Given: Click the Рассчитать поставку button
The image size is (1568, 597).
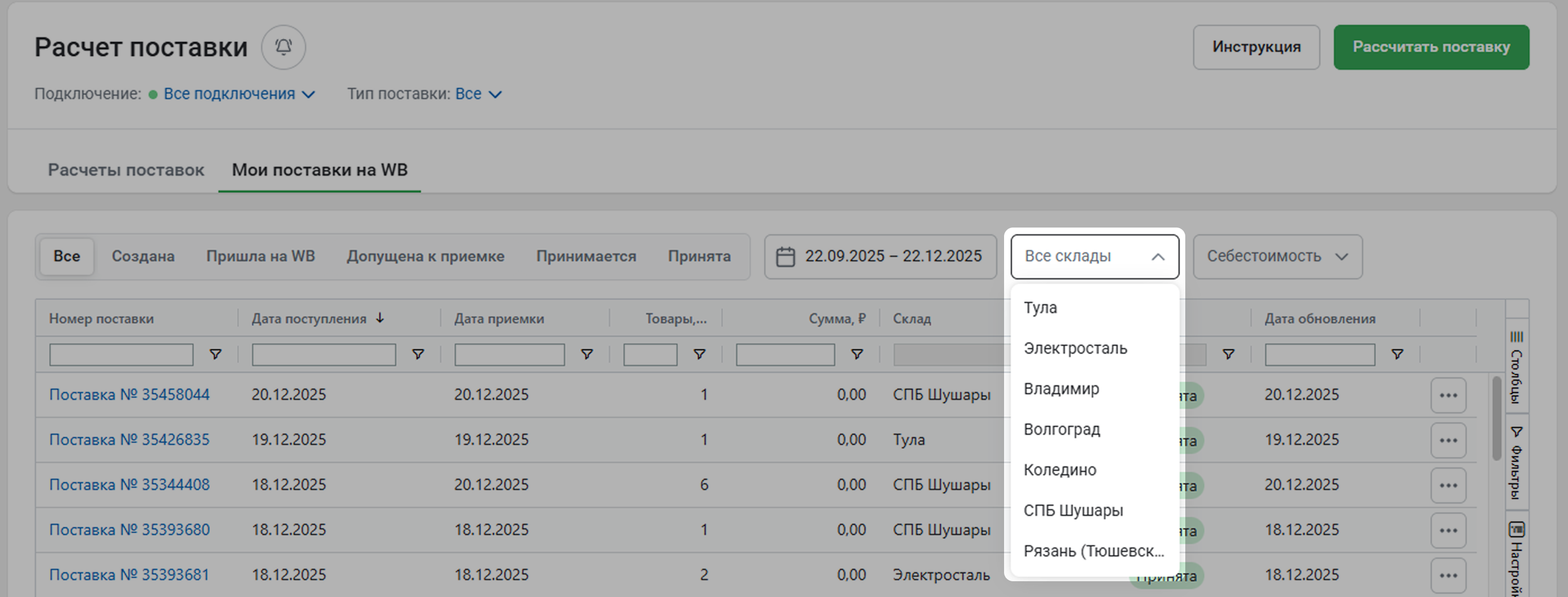Looking at the screenshot, I should point(1431,47).
